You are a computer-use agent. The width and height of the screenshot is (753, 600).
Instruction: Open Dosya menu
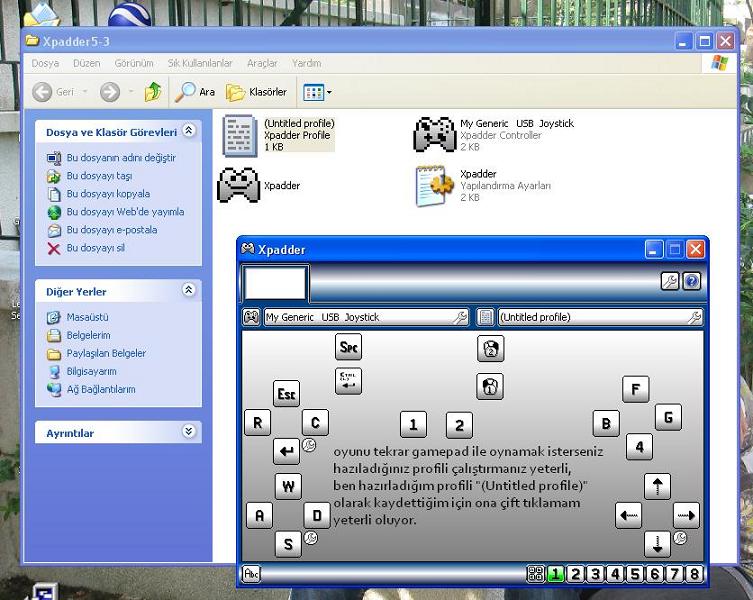[x=45, y=63]
